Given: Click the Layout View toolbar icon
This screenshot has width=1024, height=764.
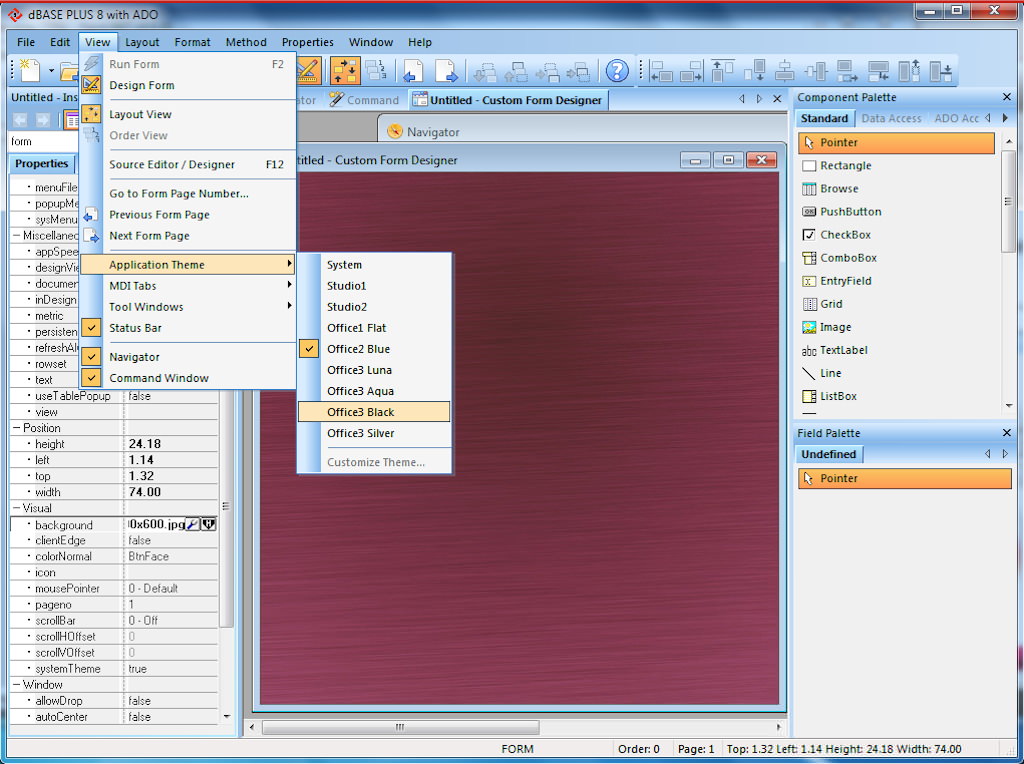Looking at the screenshot, I should 345,71.
